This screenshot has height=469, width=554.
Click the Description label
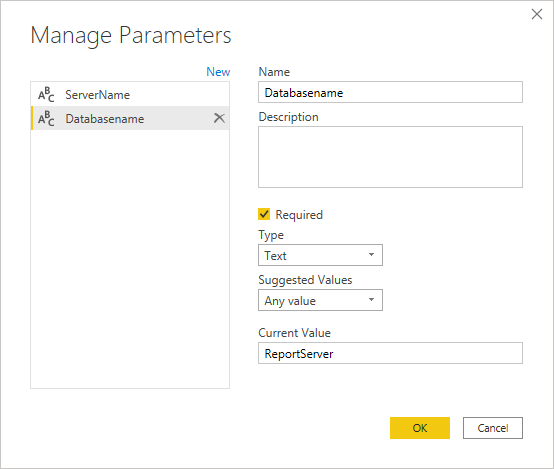click(288, 117)
